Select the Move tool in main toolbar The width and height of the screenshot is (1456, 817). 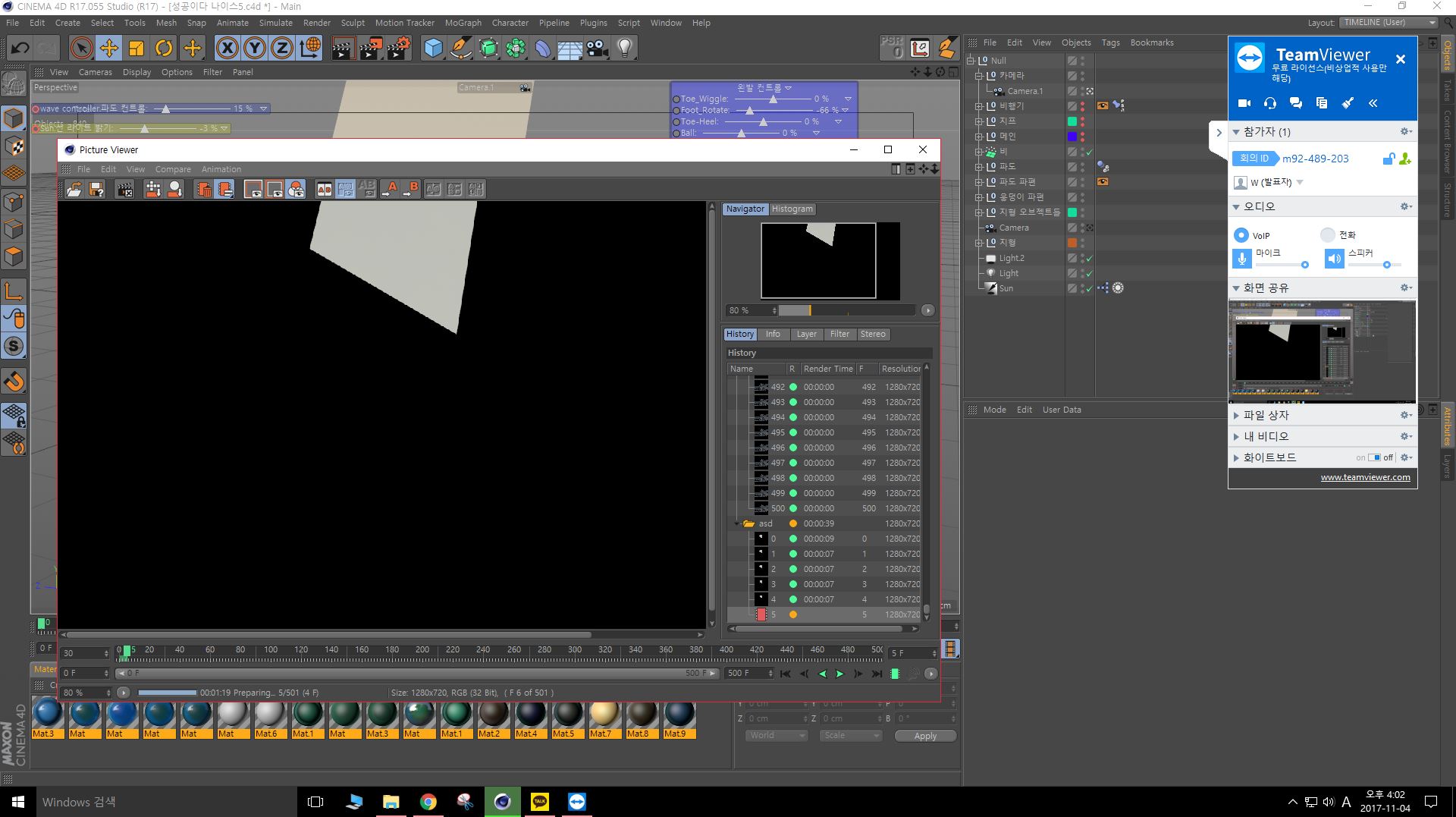tap(108, 49)
